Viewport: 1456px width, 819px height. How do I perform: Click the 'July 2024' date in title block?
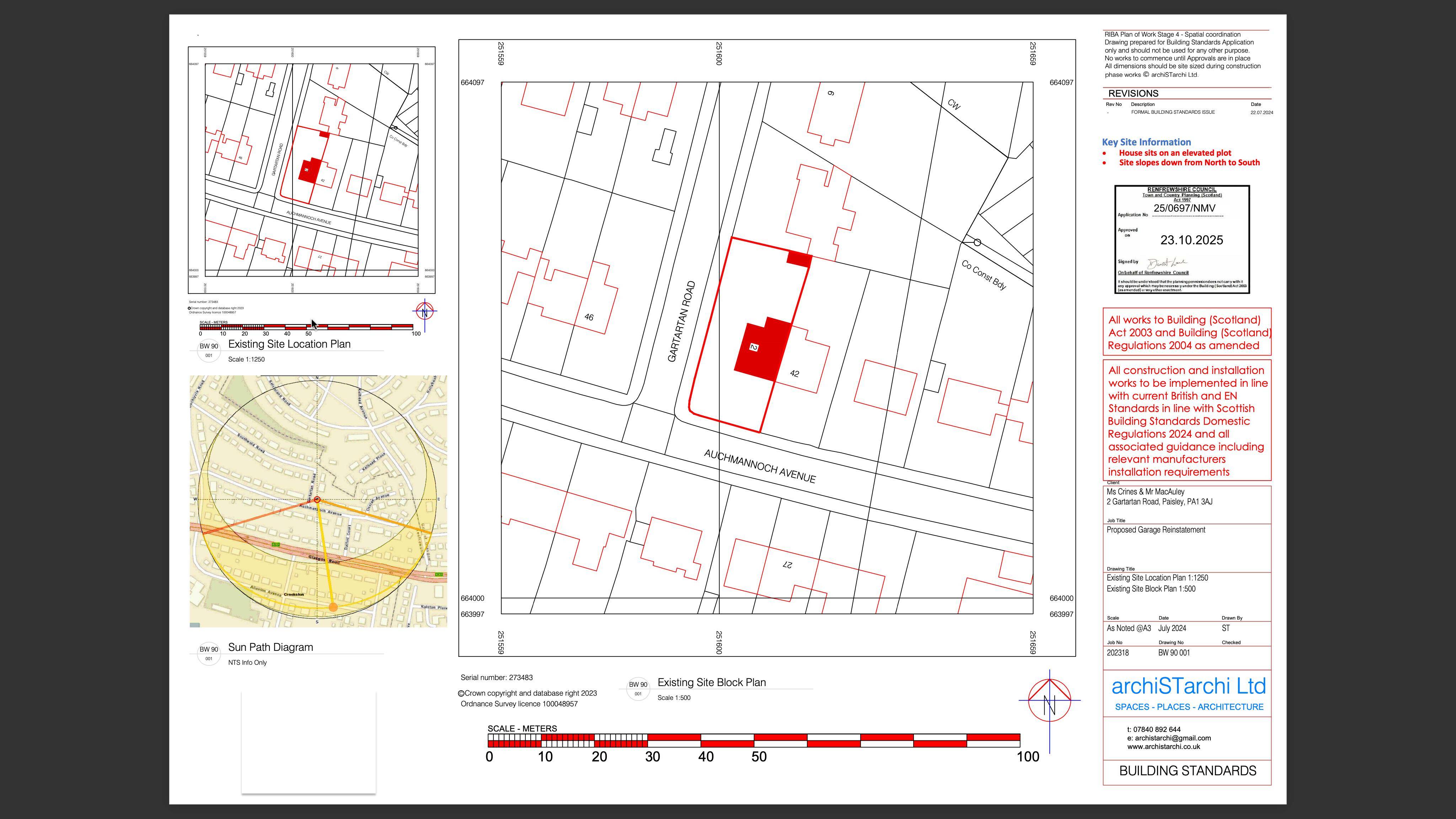pos(1172,628)
